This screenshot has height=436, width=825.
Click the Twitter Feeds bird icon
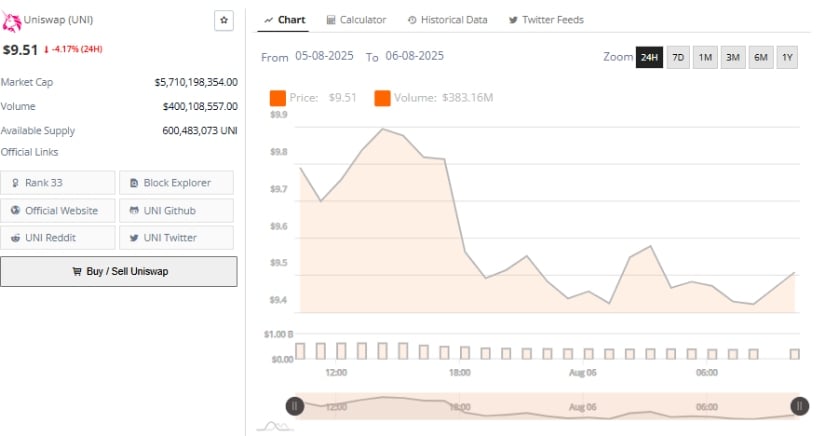(513, 20)
